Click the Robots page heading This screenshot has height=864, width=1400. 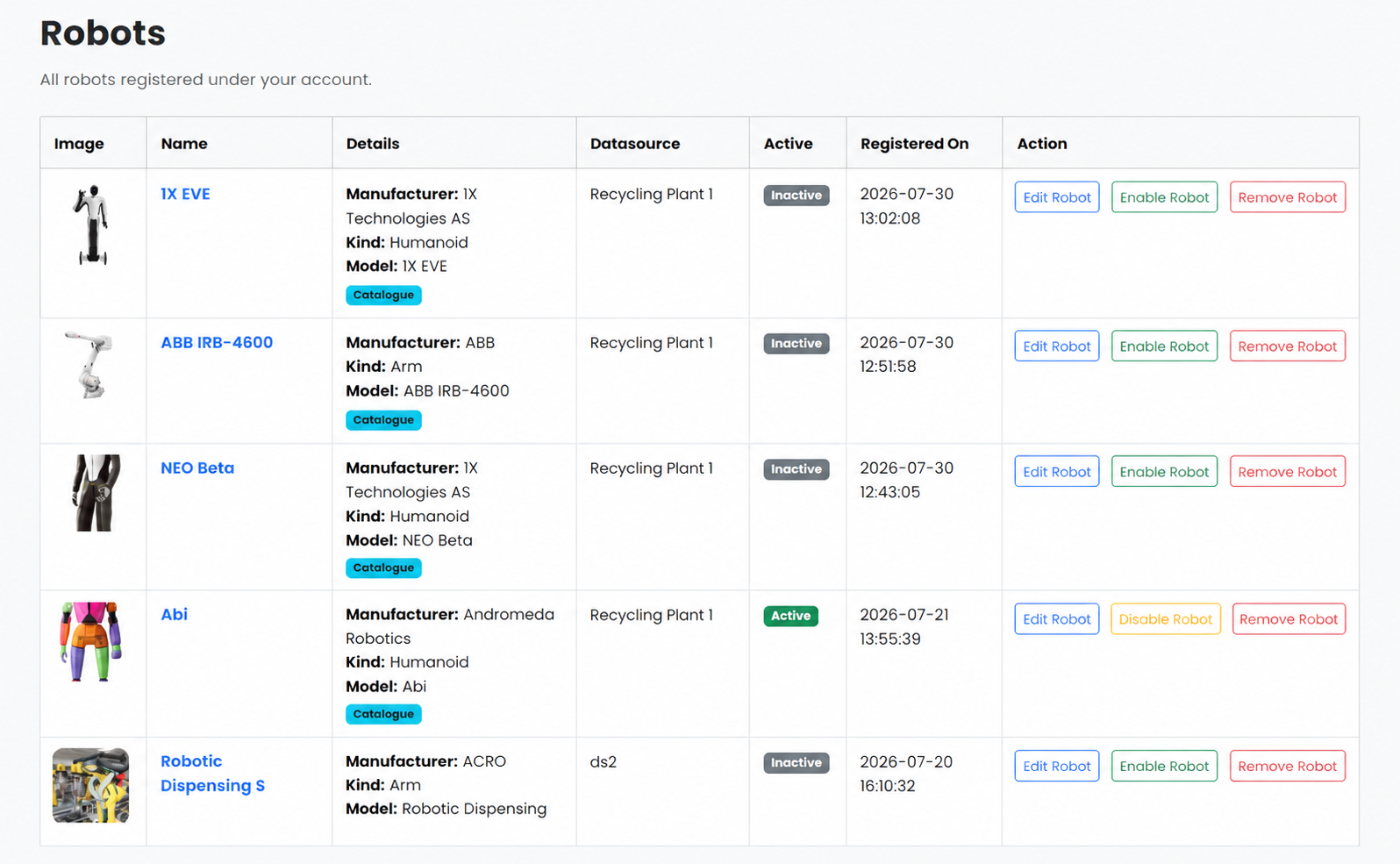(x=103, y=33)
